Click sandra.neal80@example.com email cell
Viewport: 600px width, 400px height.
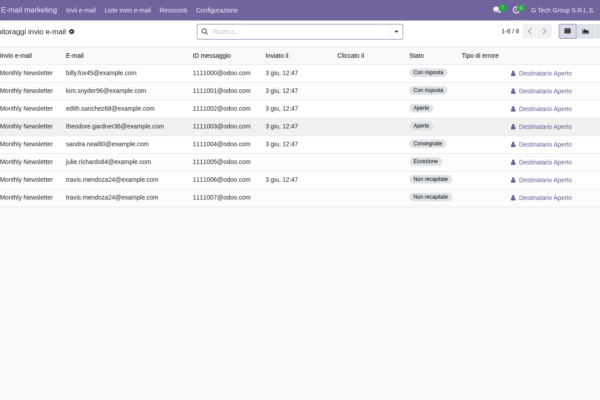[x=107, y=144]
